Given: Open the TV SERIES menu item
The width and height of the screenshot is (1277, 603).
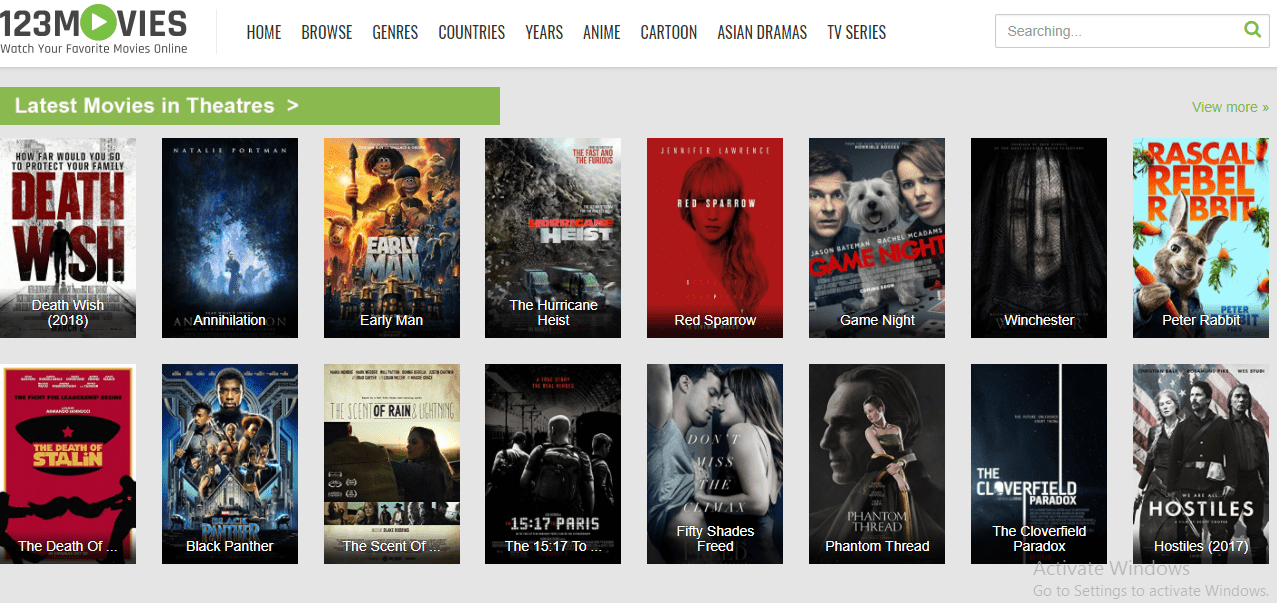Looking at the screenshot, I should [x=857, y=32].
